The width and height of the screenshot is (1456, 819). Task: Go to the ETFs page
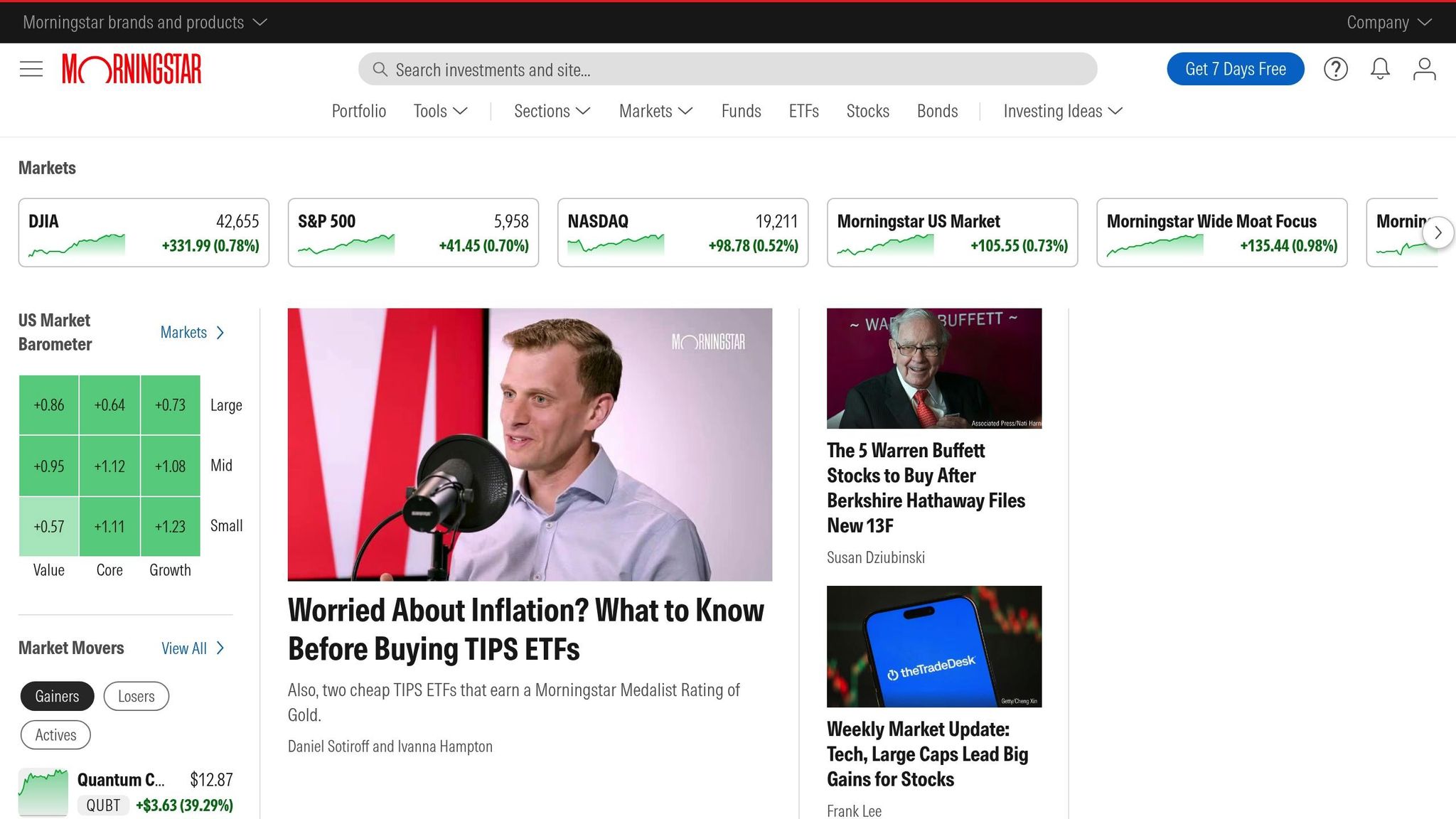point(803,111)
